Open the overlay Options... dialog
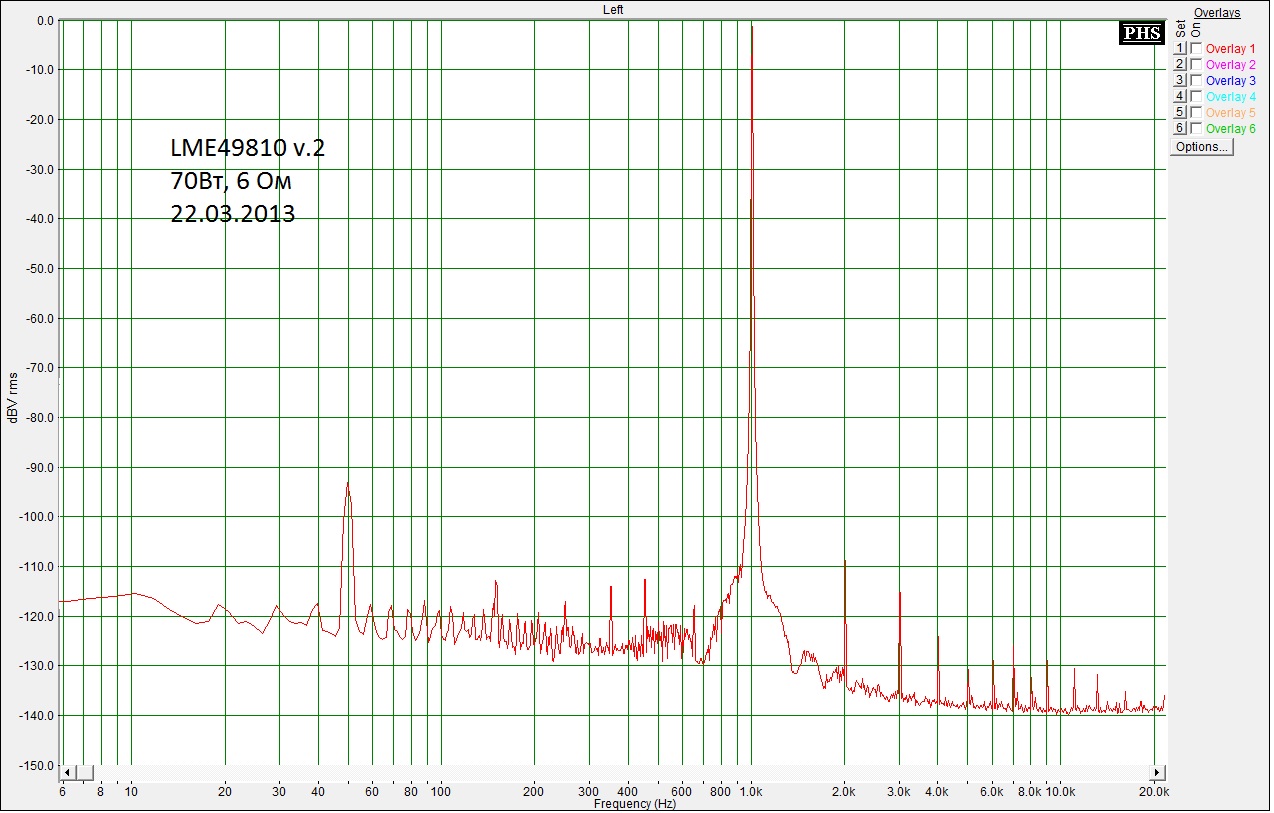The width and height of the screenshot is (1274, 813). (x=1202, y=147)
